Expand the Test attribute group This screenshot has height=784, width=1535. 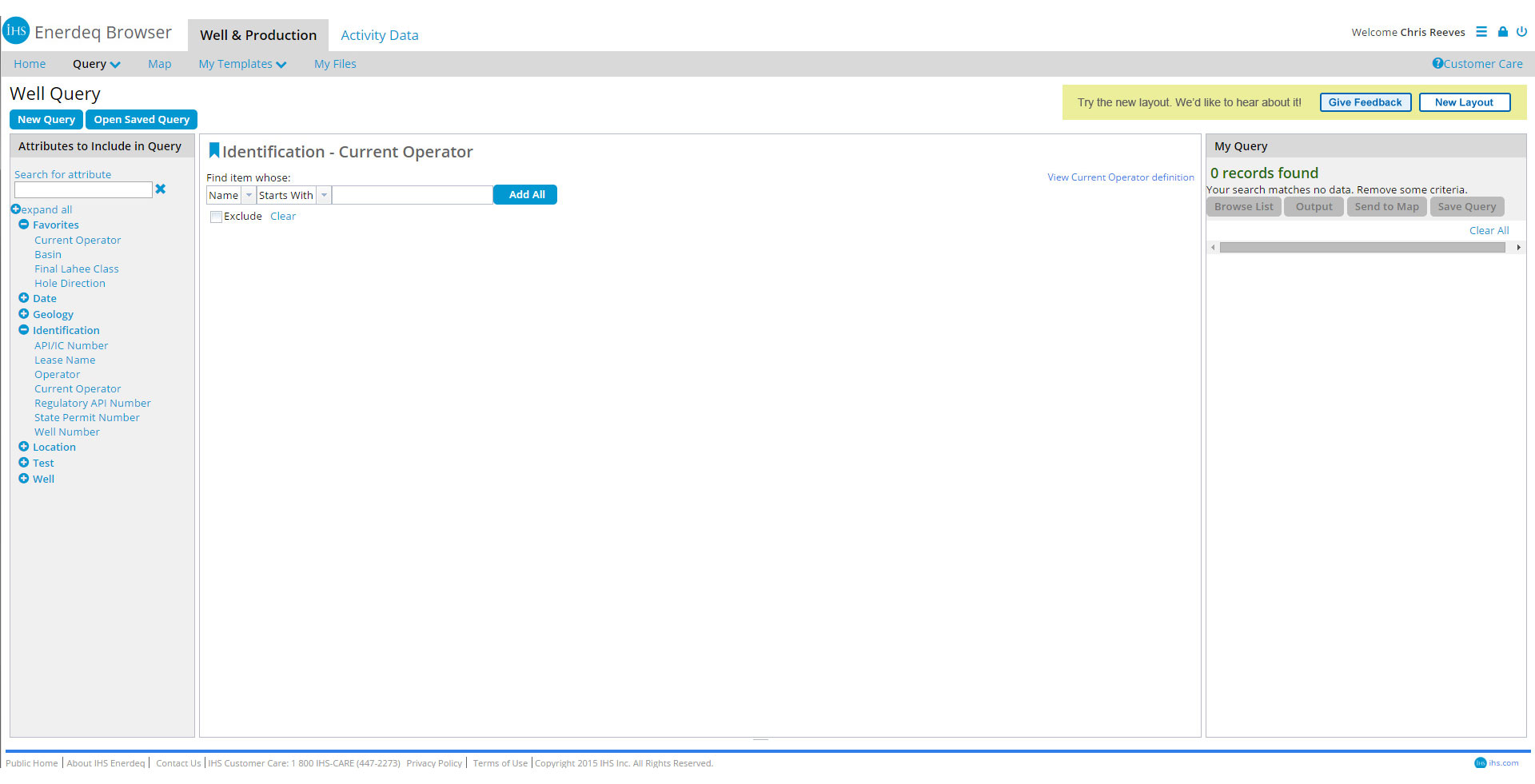[24, 463]
